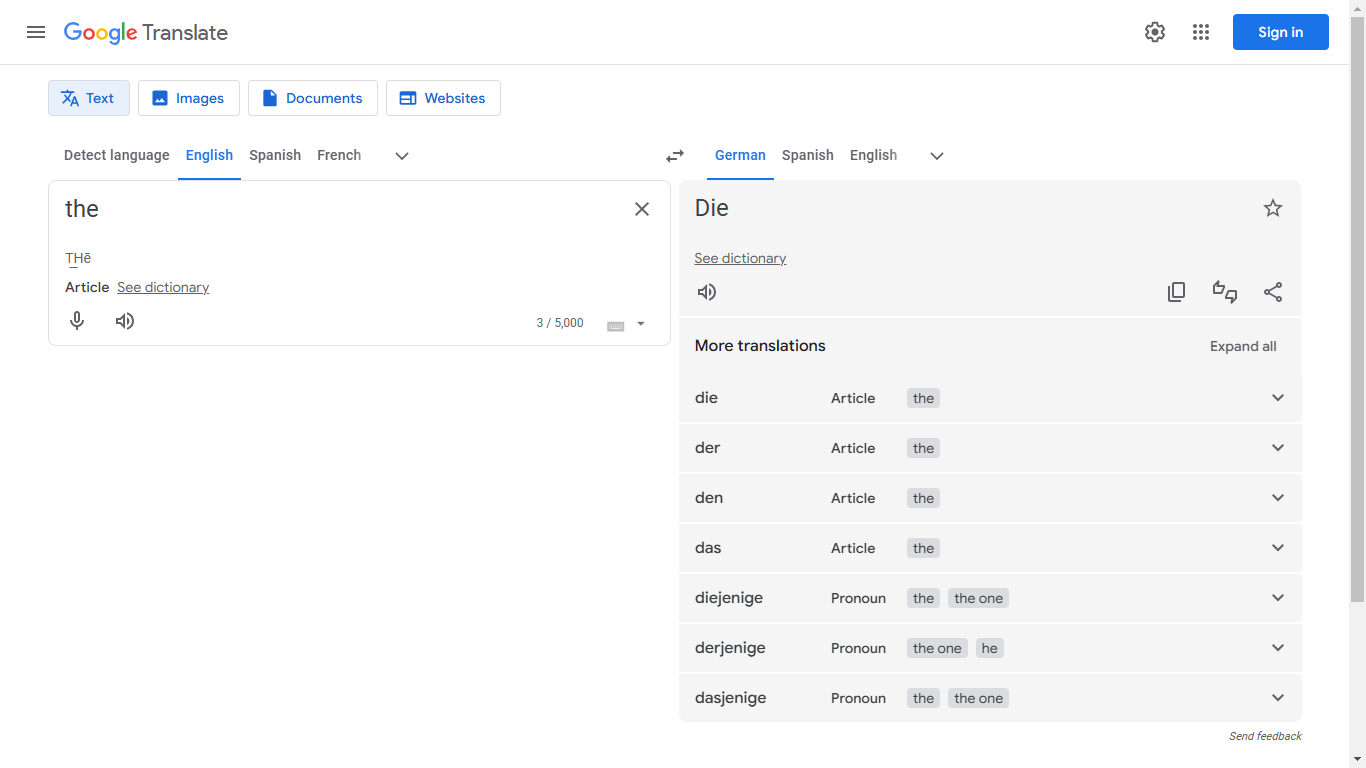Save translation with the star icon
The width and height of the screenshot is (1366, 768).
(1273, 208)
